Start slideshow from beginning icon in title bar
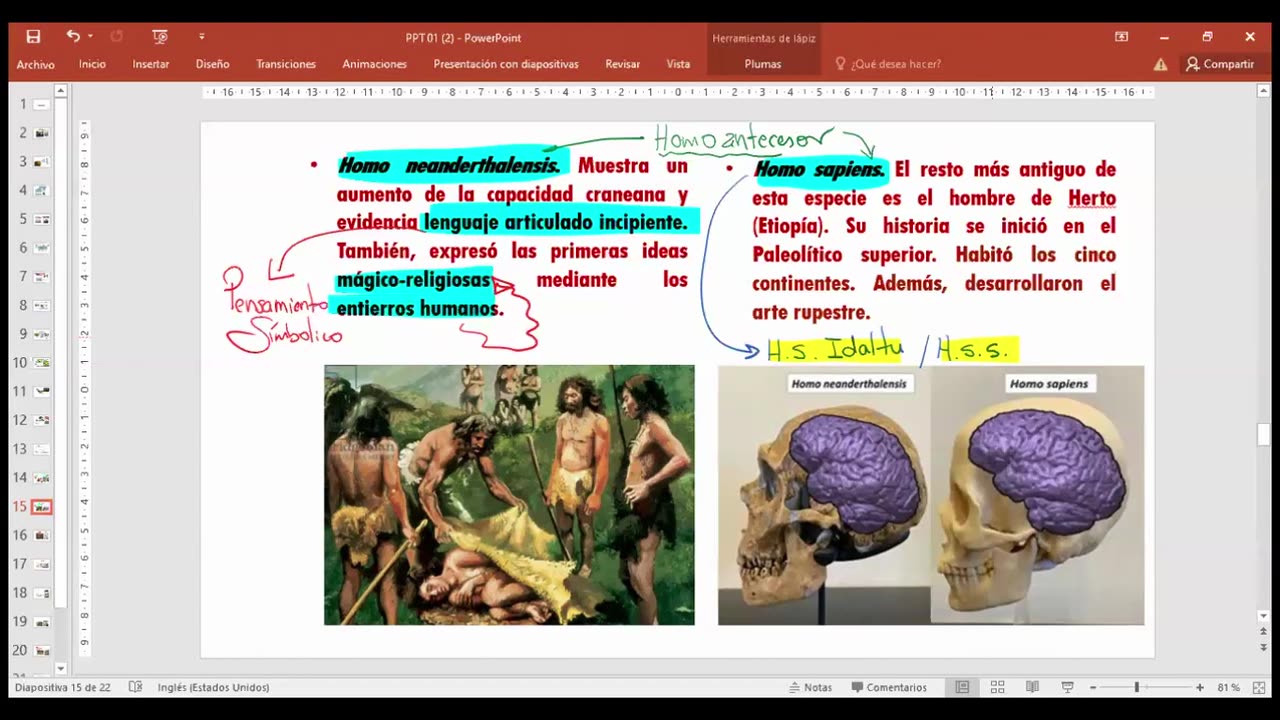Viewport: 1280px width, 720px height. point(160,37)
